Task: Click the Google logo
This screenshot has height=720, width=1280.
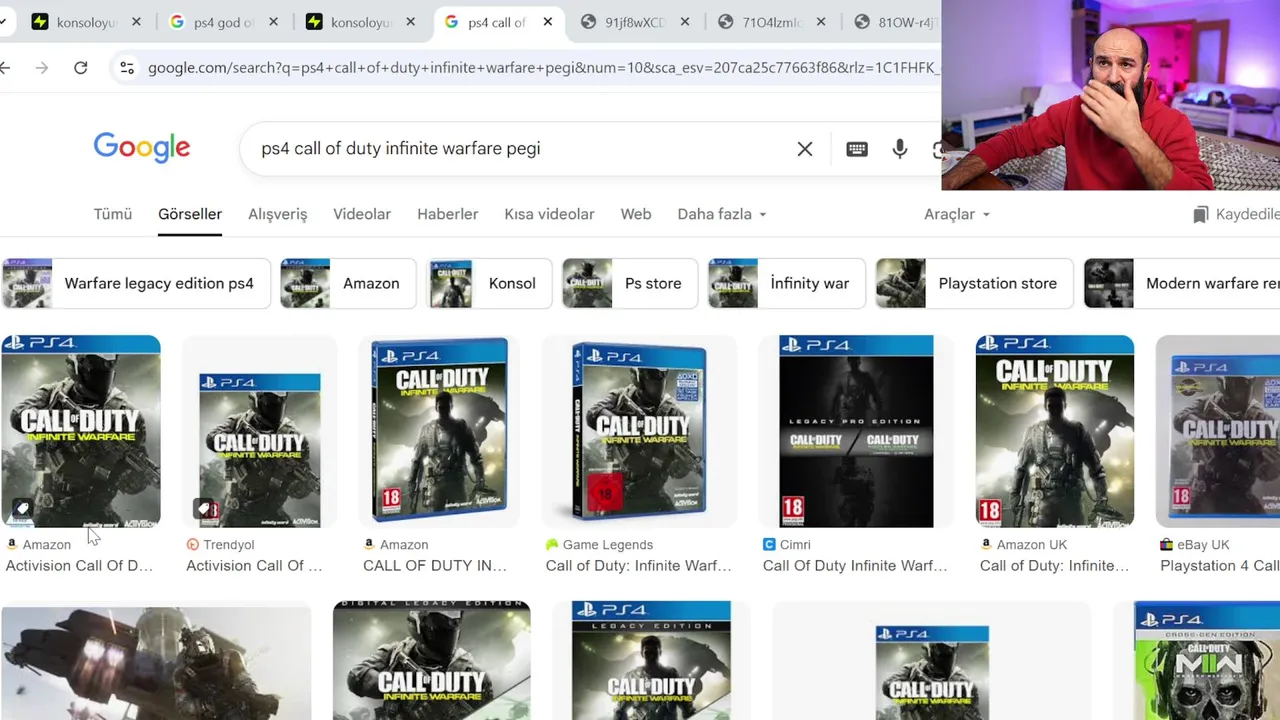Action: [x=142, y=148]
